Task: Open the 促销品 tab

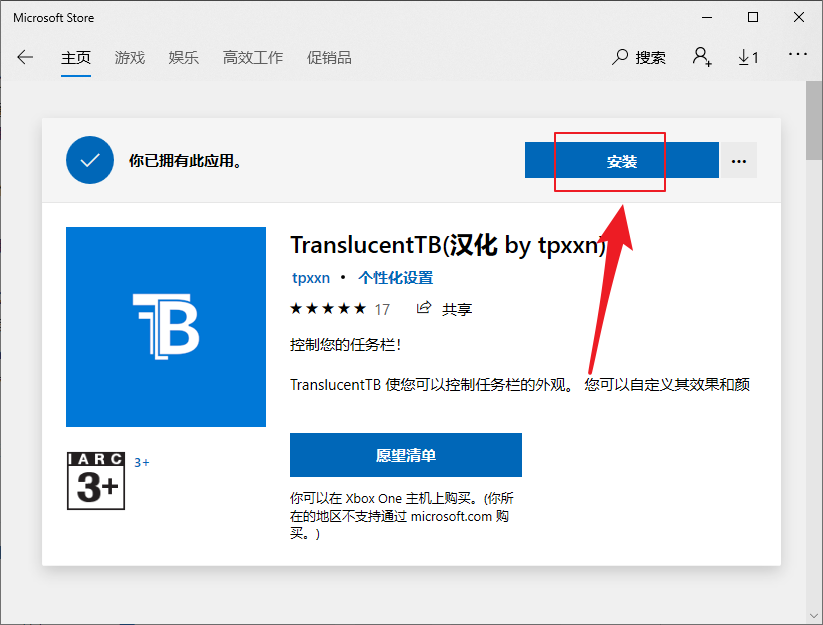Action: (x=329, y=57)
